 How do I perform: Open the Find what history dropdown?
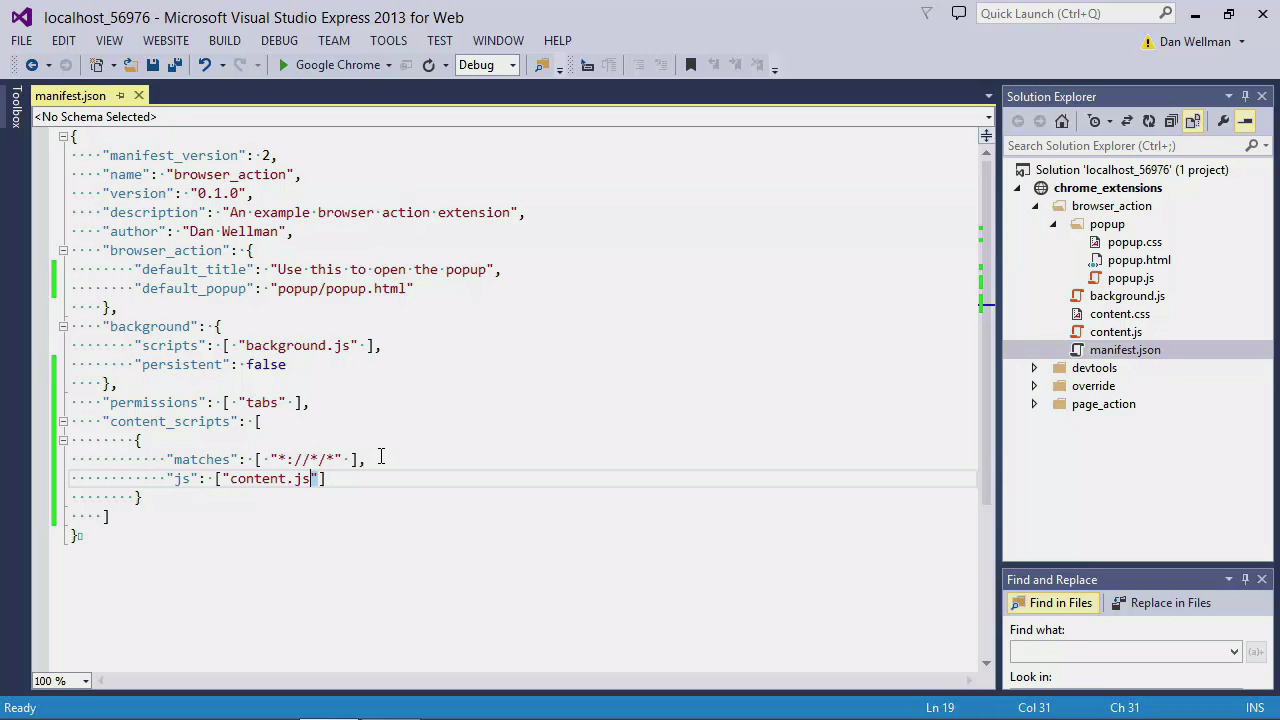pos(1234,652)
